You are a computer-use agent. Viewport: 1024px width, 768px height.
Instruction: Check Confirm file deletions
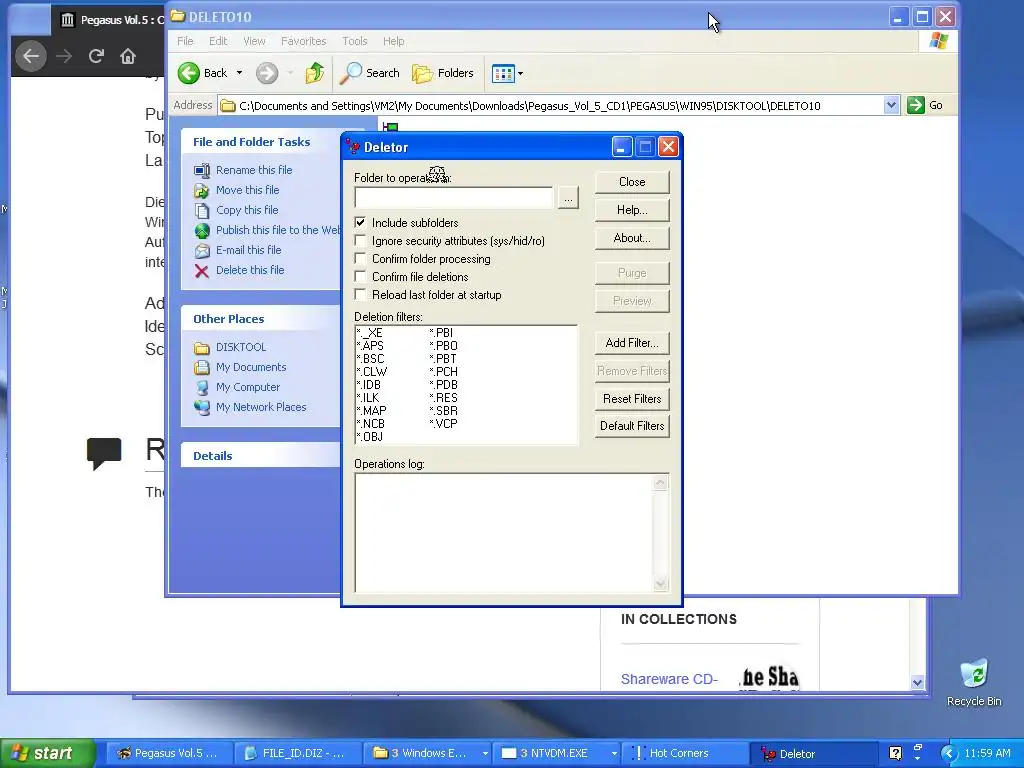pyautogui.click(x=360, y=277)
